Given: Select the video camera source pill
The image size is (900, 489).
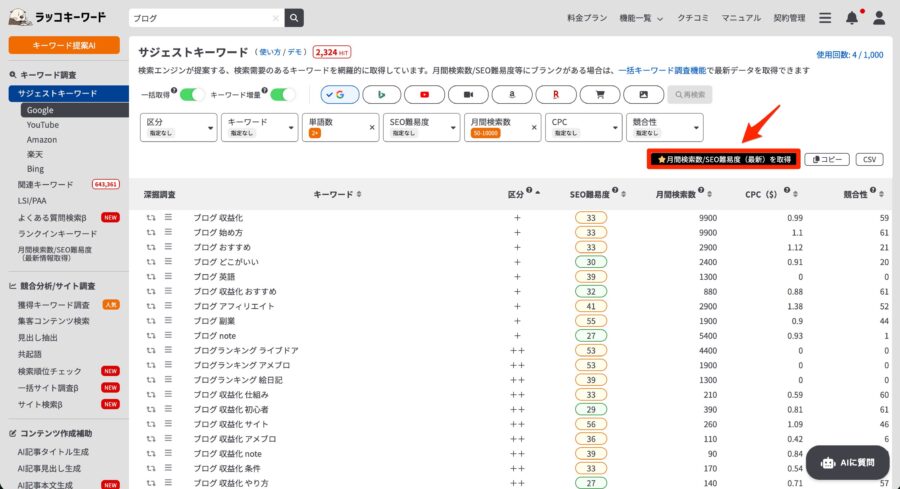Looking at the screenshot, I should (x=468, y=95).
